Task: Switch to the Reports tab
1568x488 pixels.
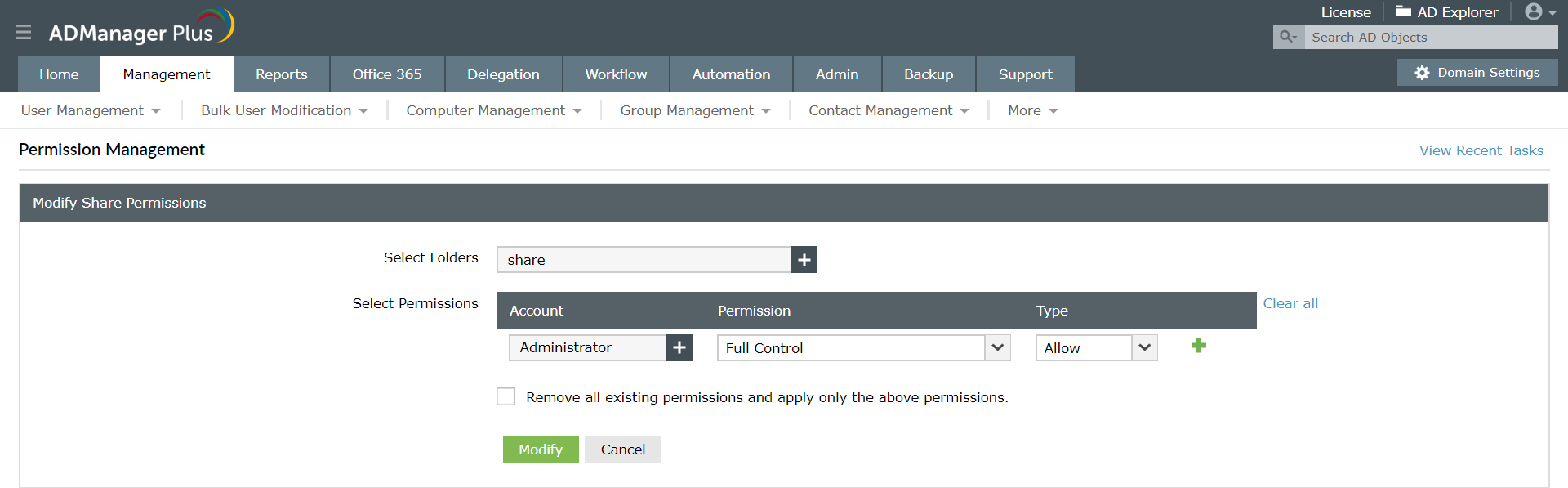Action: point(281,74)
